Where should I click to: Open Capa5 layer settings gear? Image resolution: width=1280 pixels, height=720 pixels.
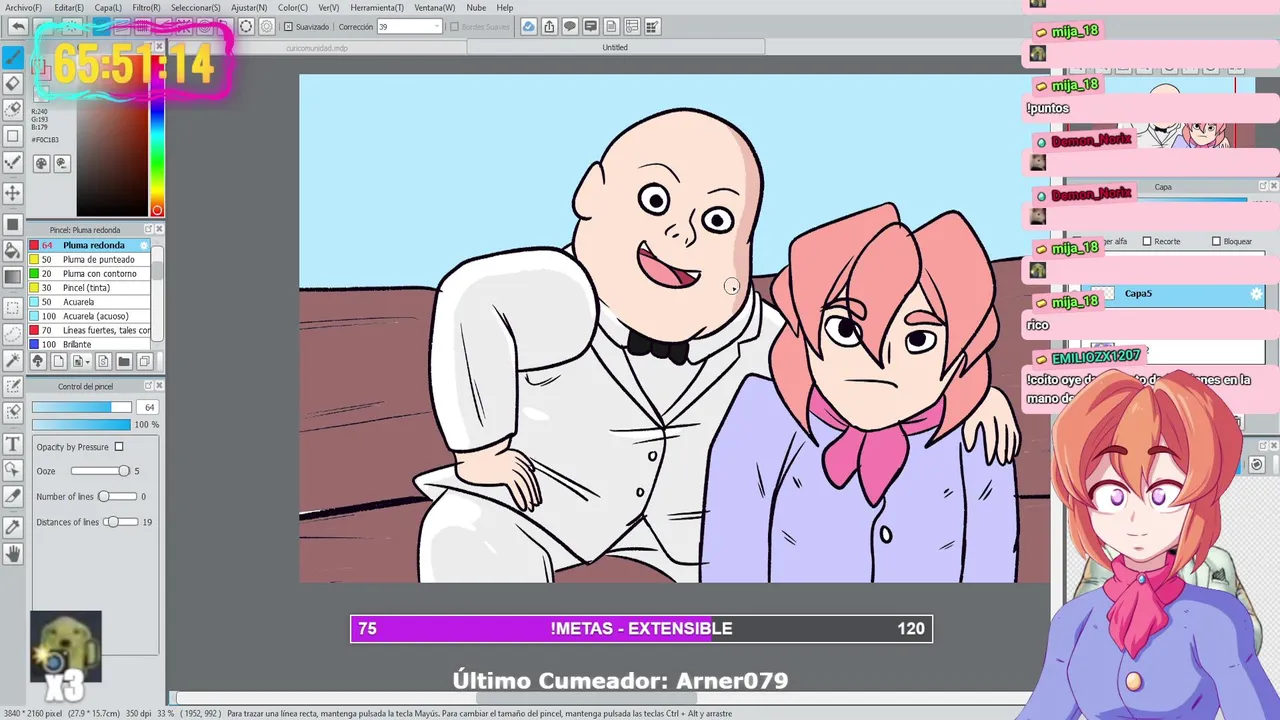(1257, 294)
